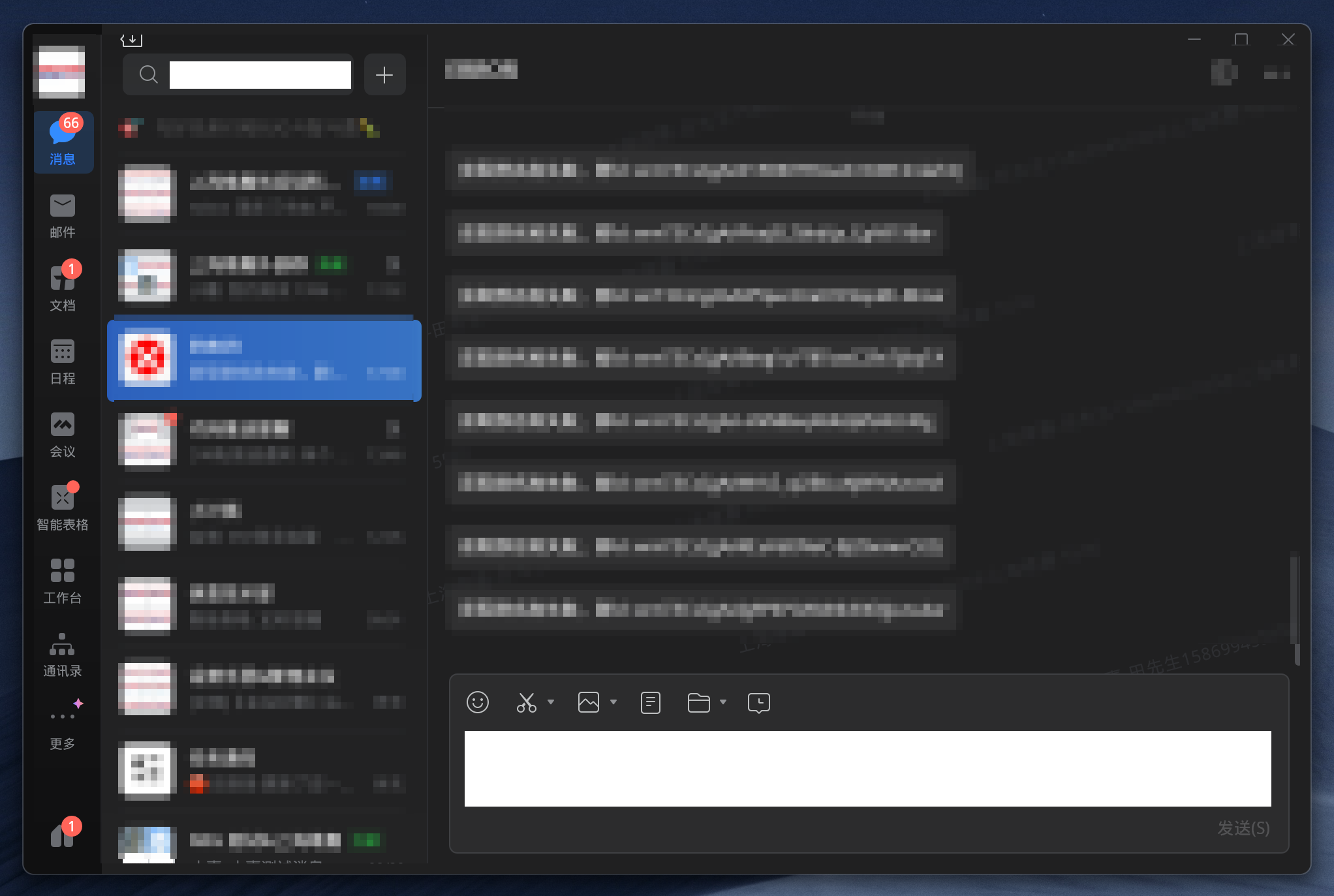1334x896 pixels.
Task: Select the highlighted chat with red avatar
Action: (x=264, y=360)
